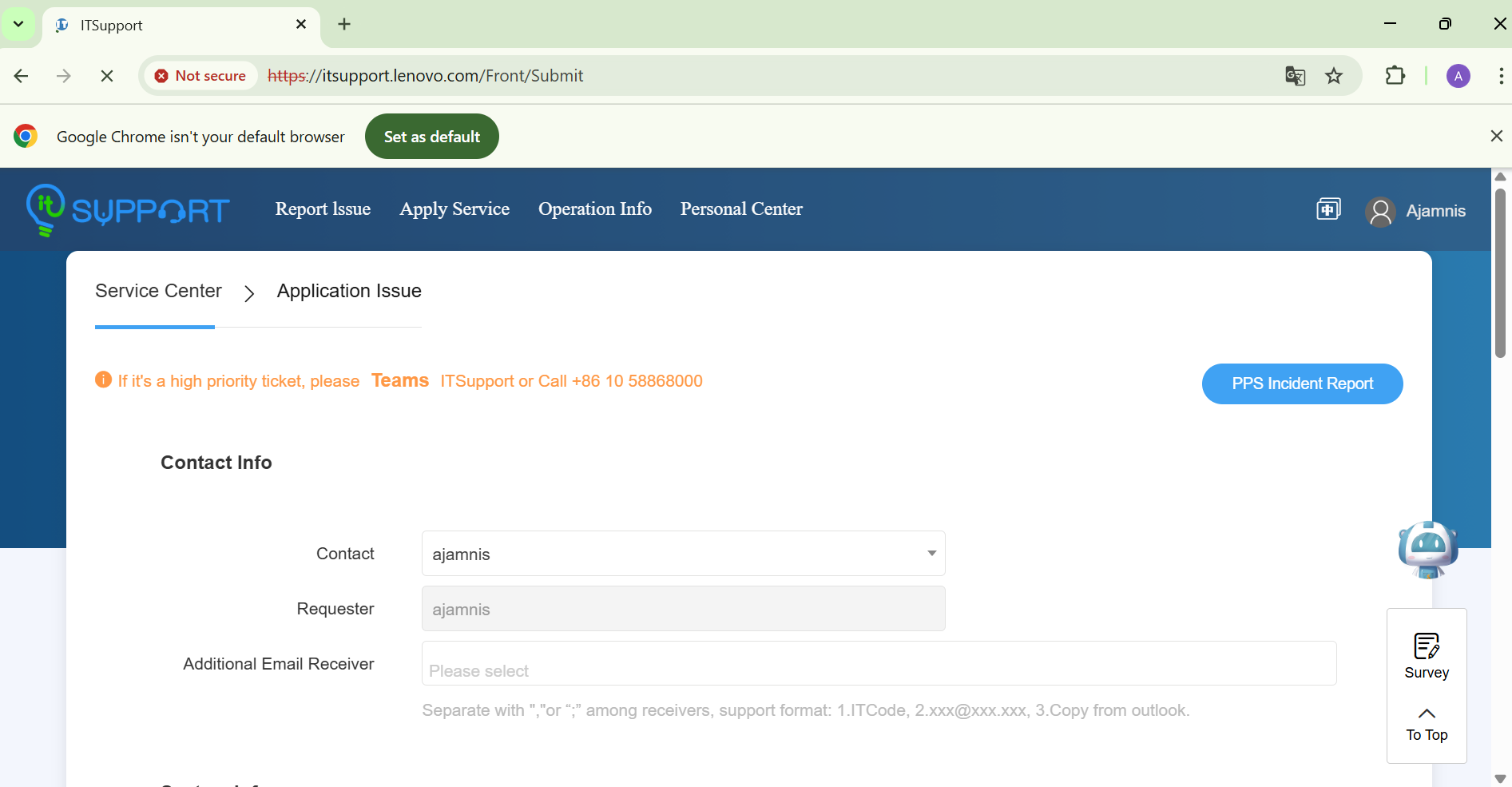Screen dimensions: 1512x787
Task: Click the Additional Email Receiver field
Action: click(x=879, y=663)
